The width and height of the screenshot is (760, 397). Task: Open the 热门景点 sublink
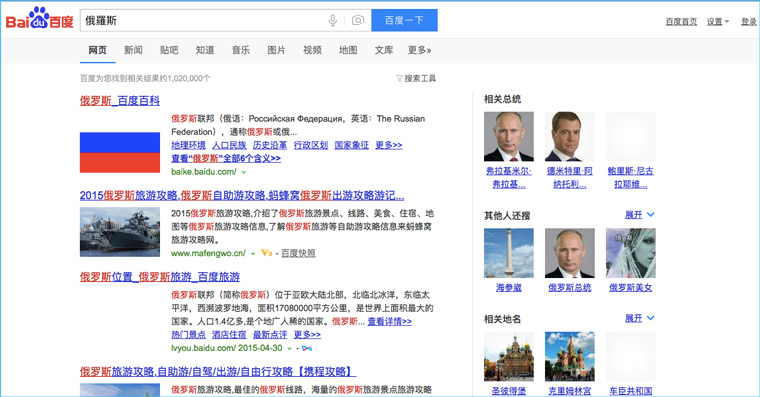[x=188, y=335]
